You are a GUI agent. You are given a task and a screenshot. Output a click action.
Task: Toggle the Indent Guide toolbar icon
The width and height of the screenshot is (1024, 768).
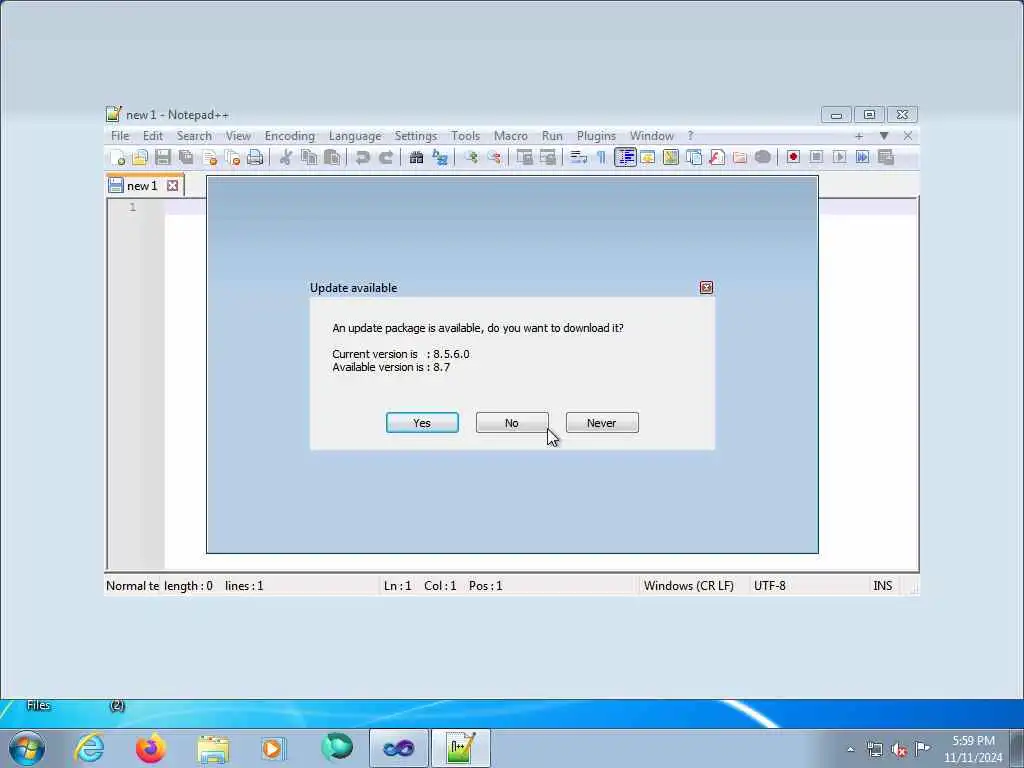(625, 157)
